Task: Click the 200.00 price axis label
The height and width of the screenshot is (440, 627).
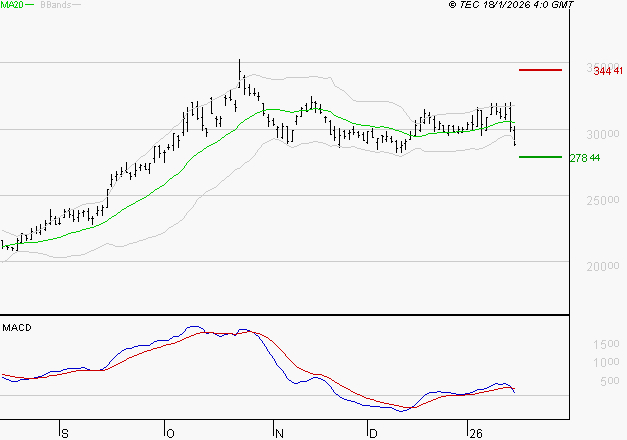Action: point(603,266)
